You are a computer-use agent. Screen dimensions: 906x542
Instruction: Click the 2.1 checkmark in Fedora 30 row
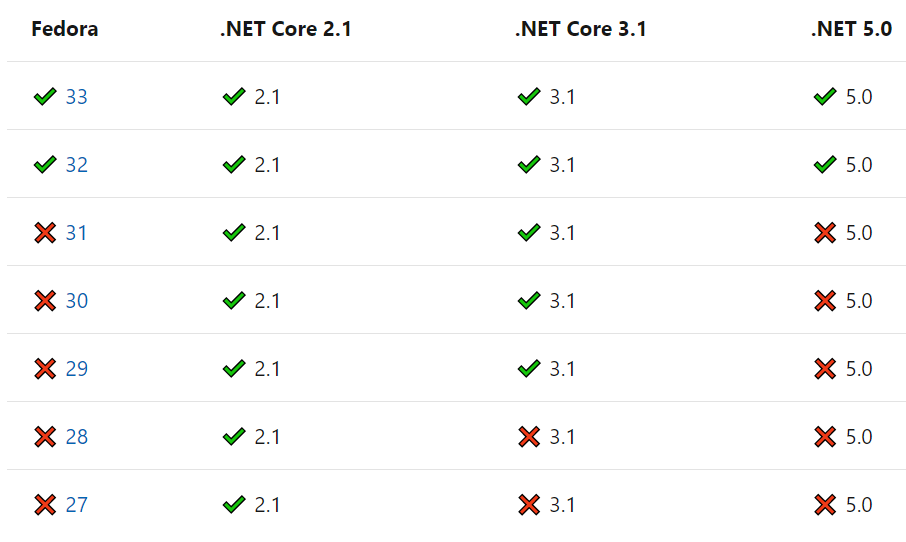(234, 300)
